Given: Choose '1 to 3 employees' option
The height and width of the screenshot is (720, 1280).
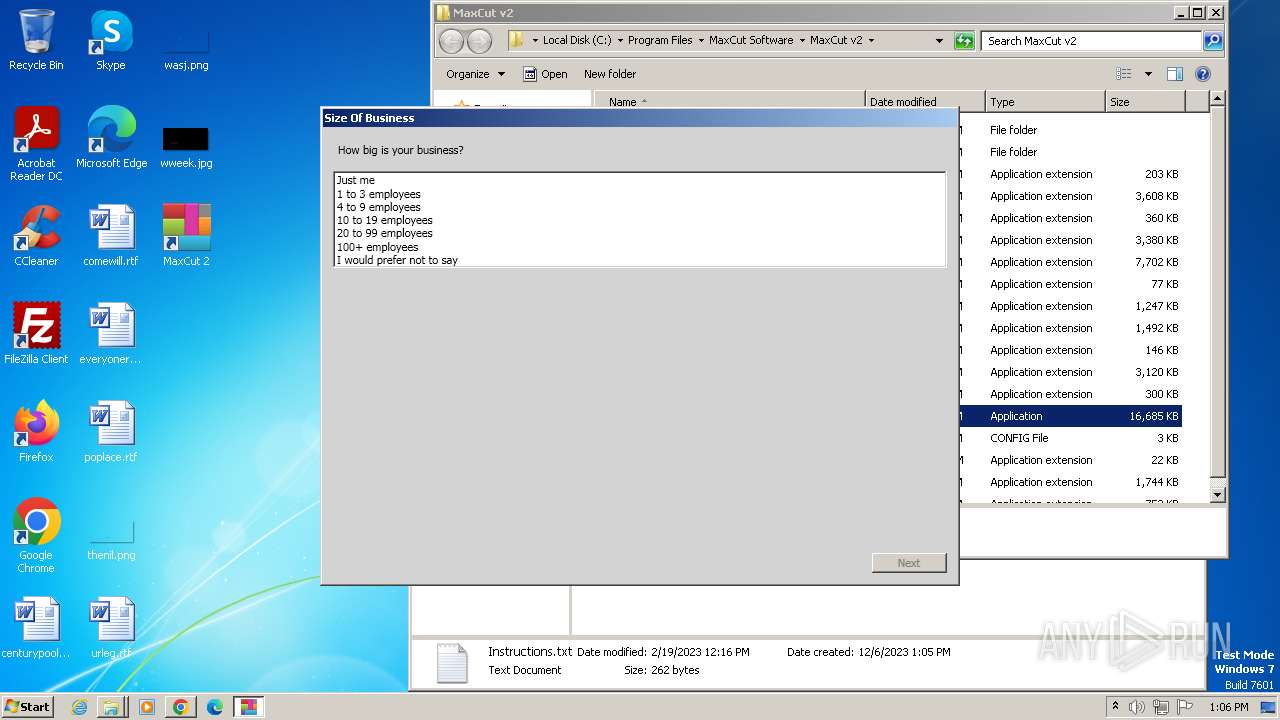Looking at the screenshot, I should (639, 194).
